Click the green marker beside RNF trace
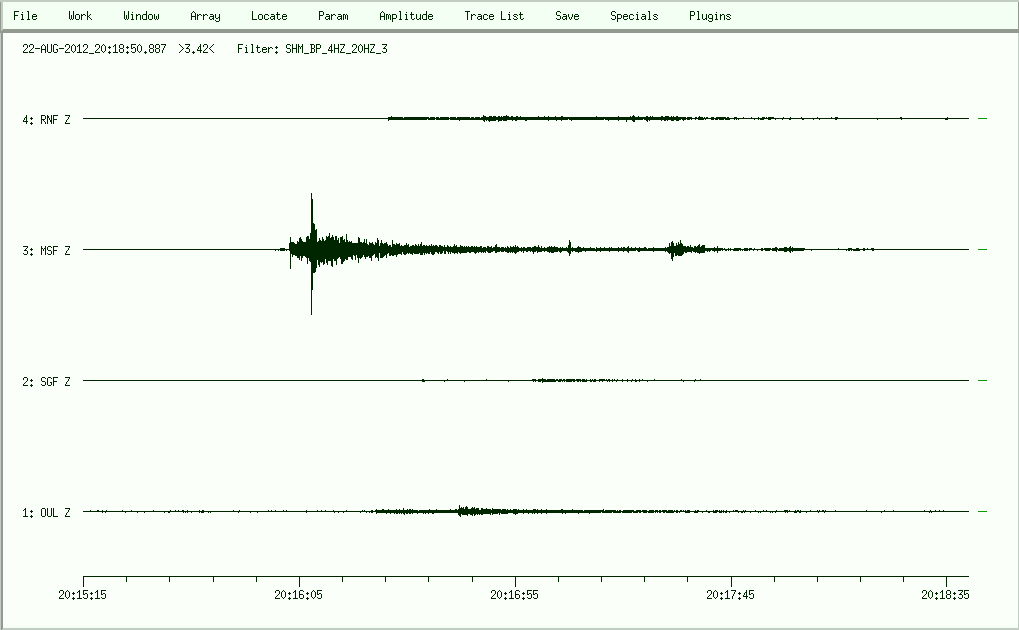Screen dimensions: 1019x630 982,119
